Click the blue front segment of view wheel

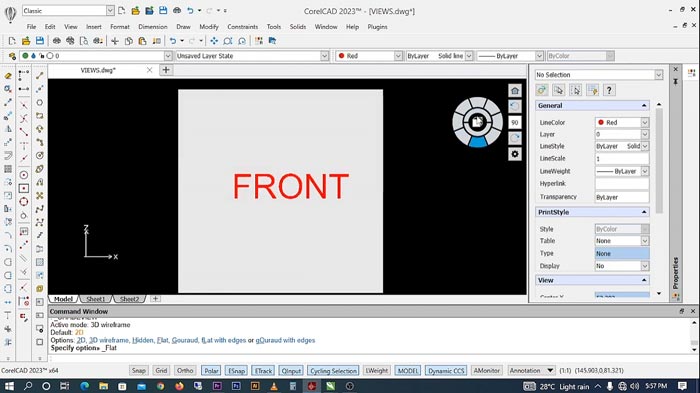[478, 142]
